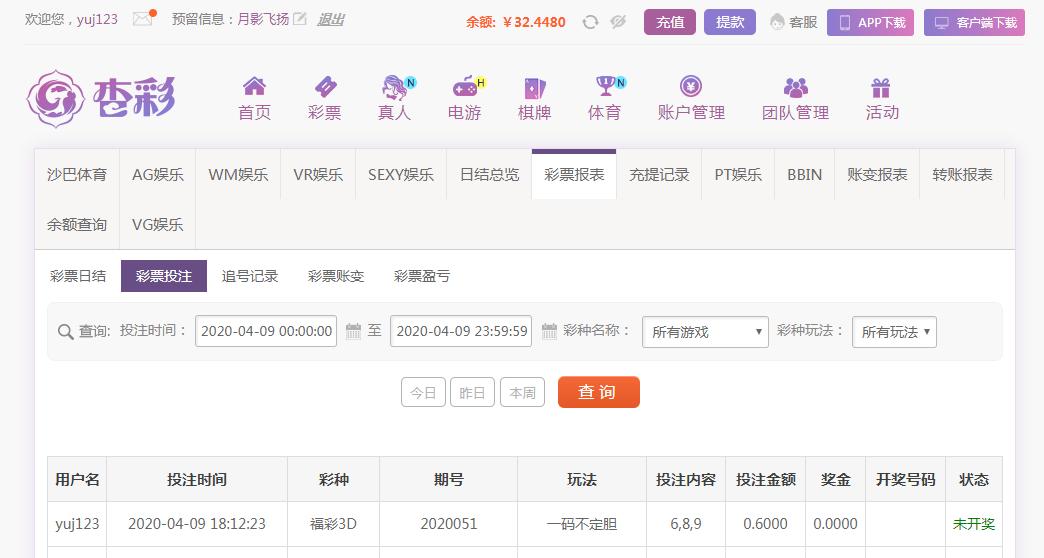Open calendar picker for end time
1044x558 pixels.
pos(549,331)
